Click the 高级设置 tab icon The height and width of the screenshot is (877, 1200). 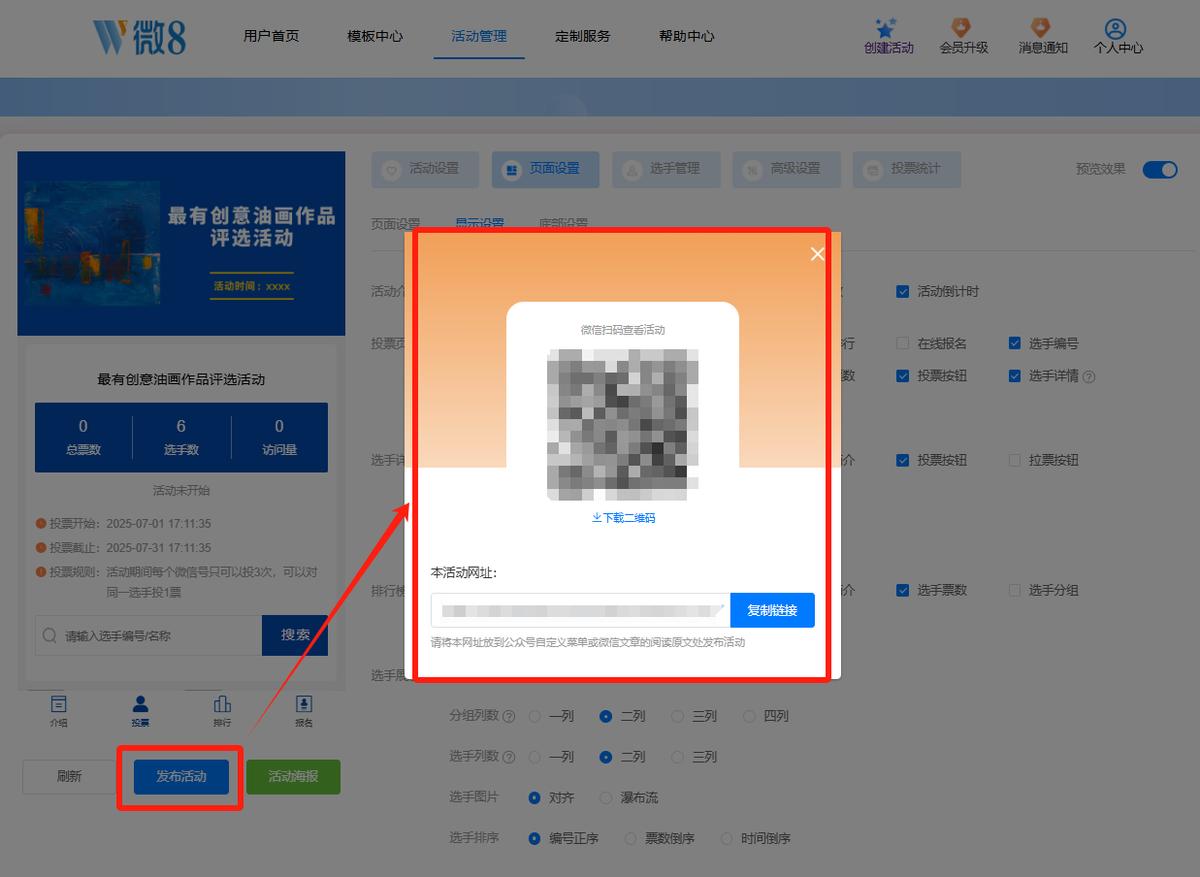[x=752, y=169]
